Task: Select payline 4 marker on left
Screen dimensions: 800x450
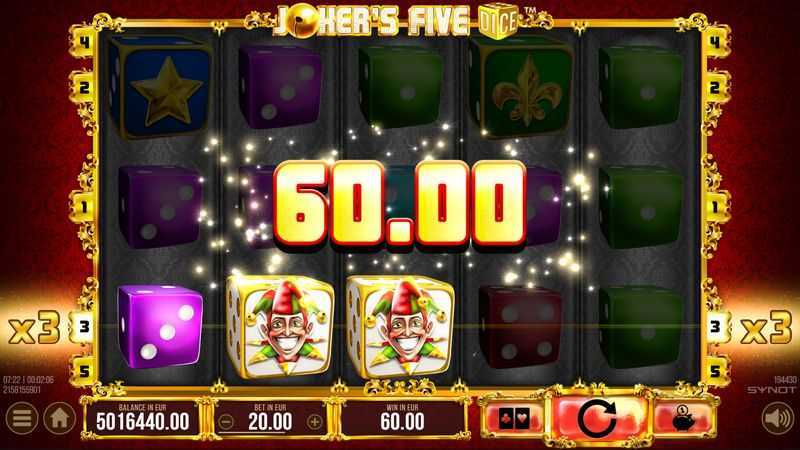Action: (x=83, y=42)
